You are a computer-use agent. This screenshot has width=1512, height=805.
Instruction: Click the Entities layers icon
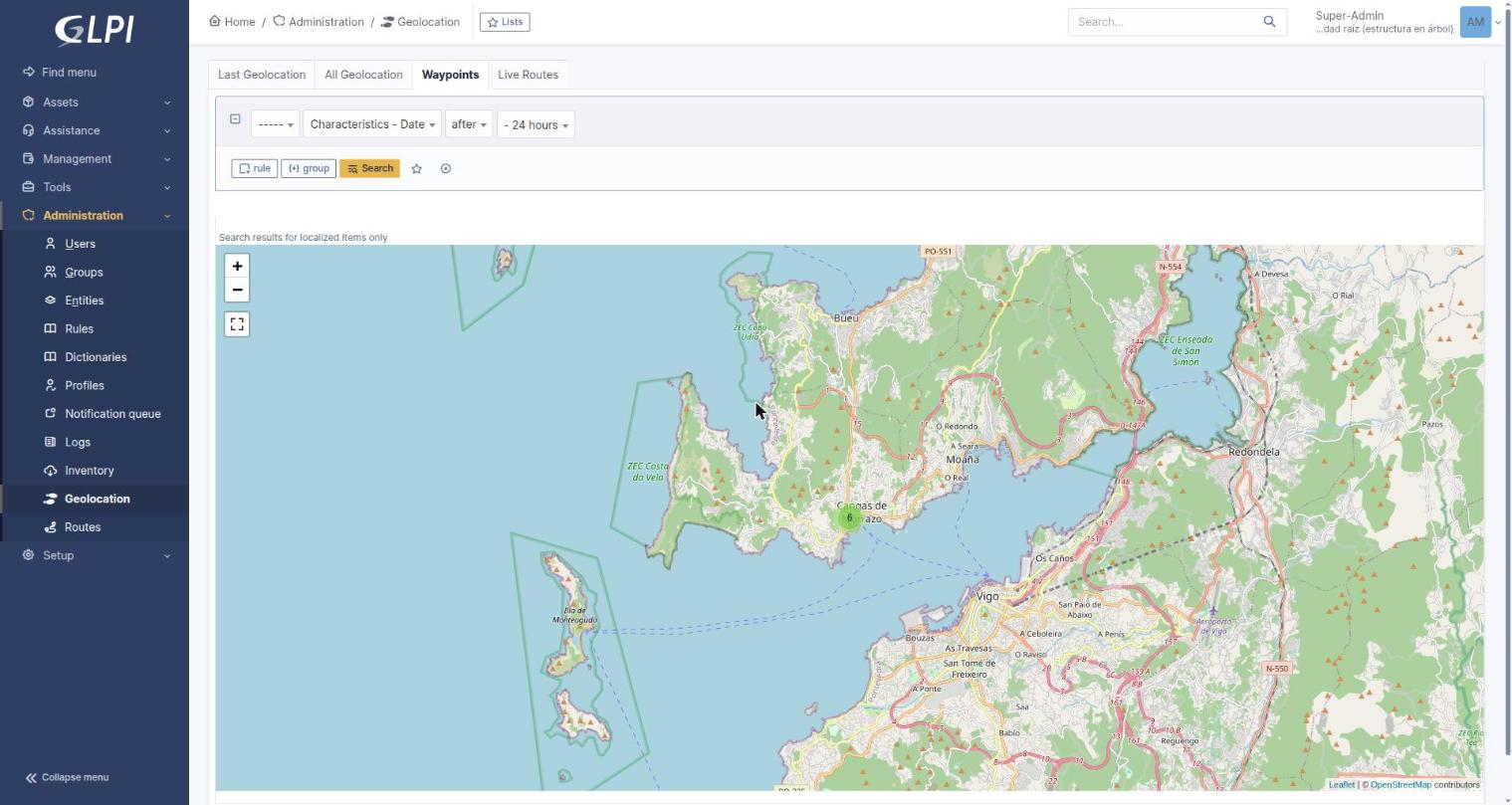click(x=50, y=301)
